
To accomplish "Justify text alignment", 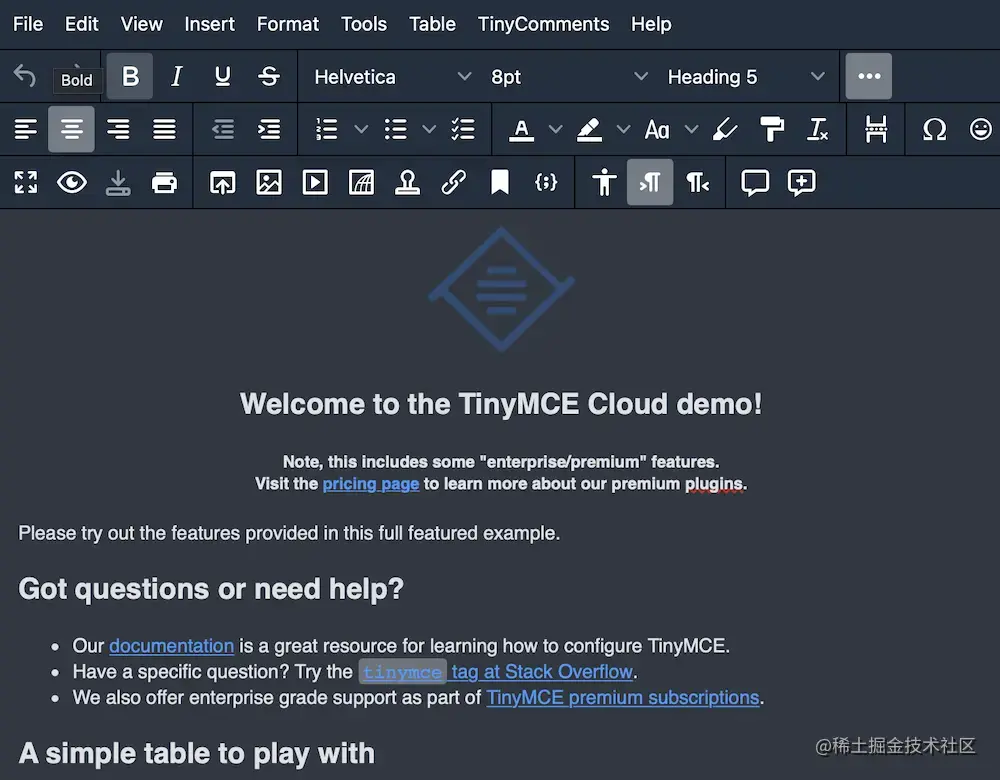I will (x=165, y=129).
